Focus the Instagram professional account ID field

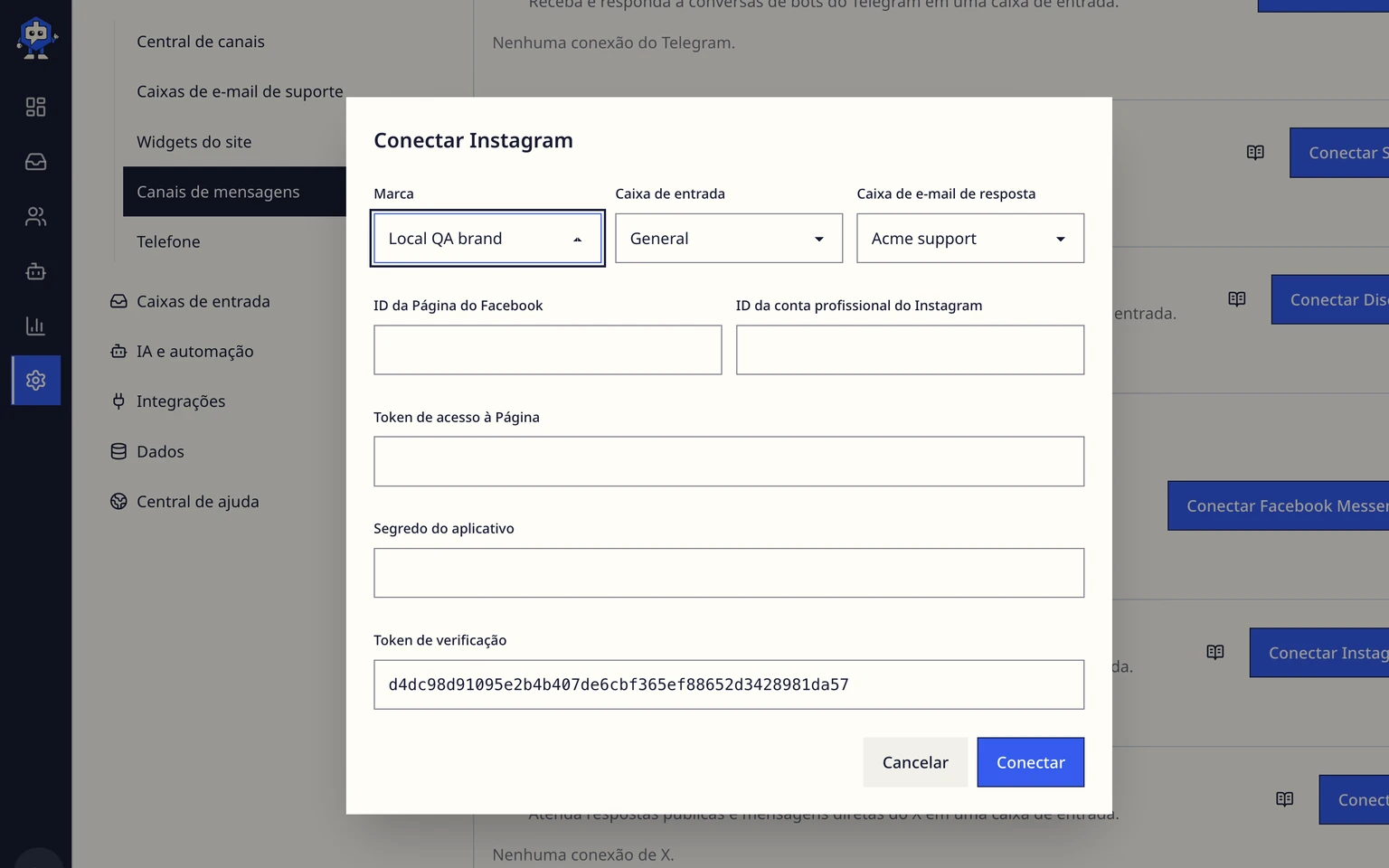(911, 350)
